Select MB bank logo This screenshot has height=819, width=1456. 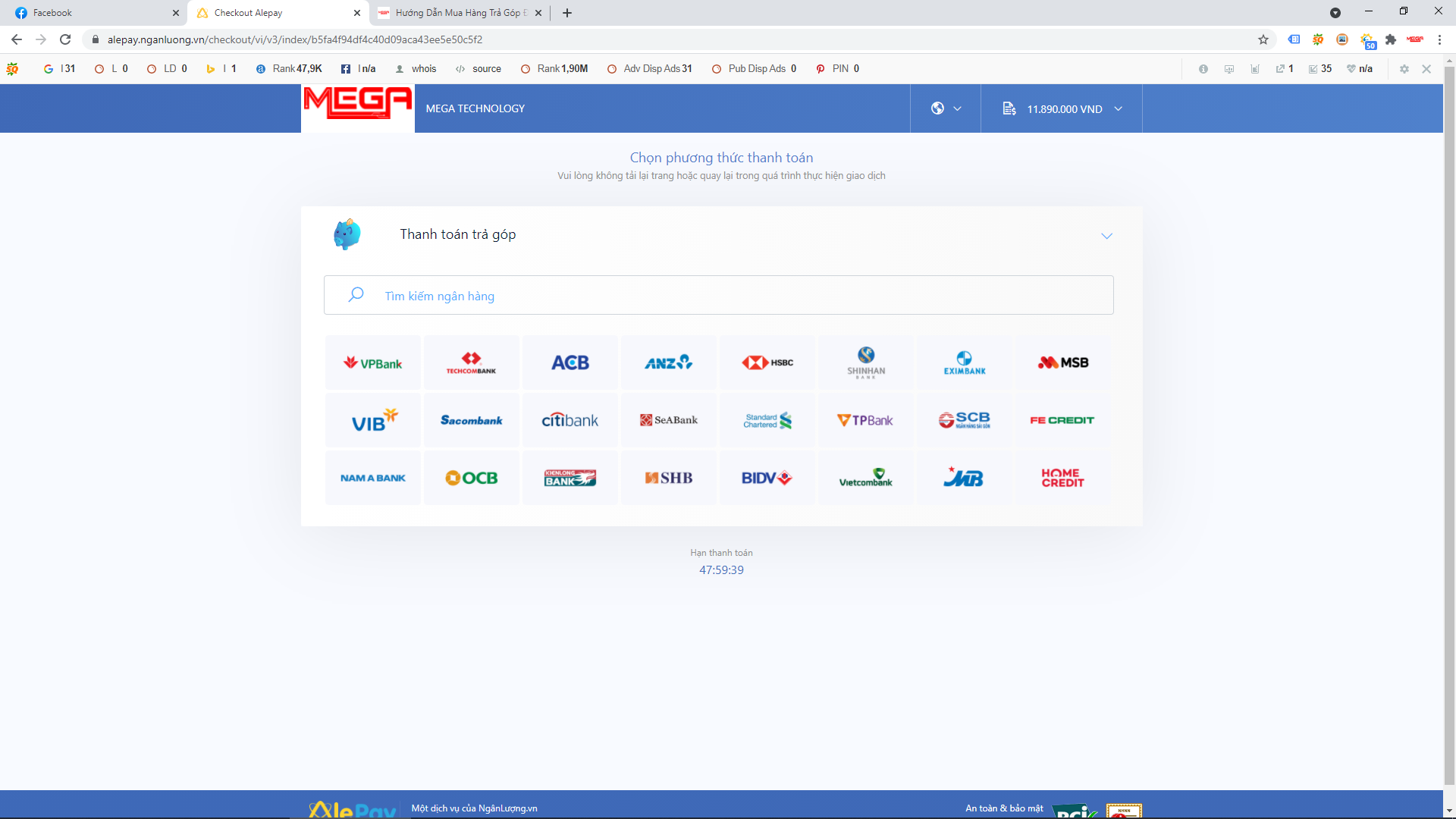click(x=965, y=478)
